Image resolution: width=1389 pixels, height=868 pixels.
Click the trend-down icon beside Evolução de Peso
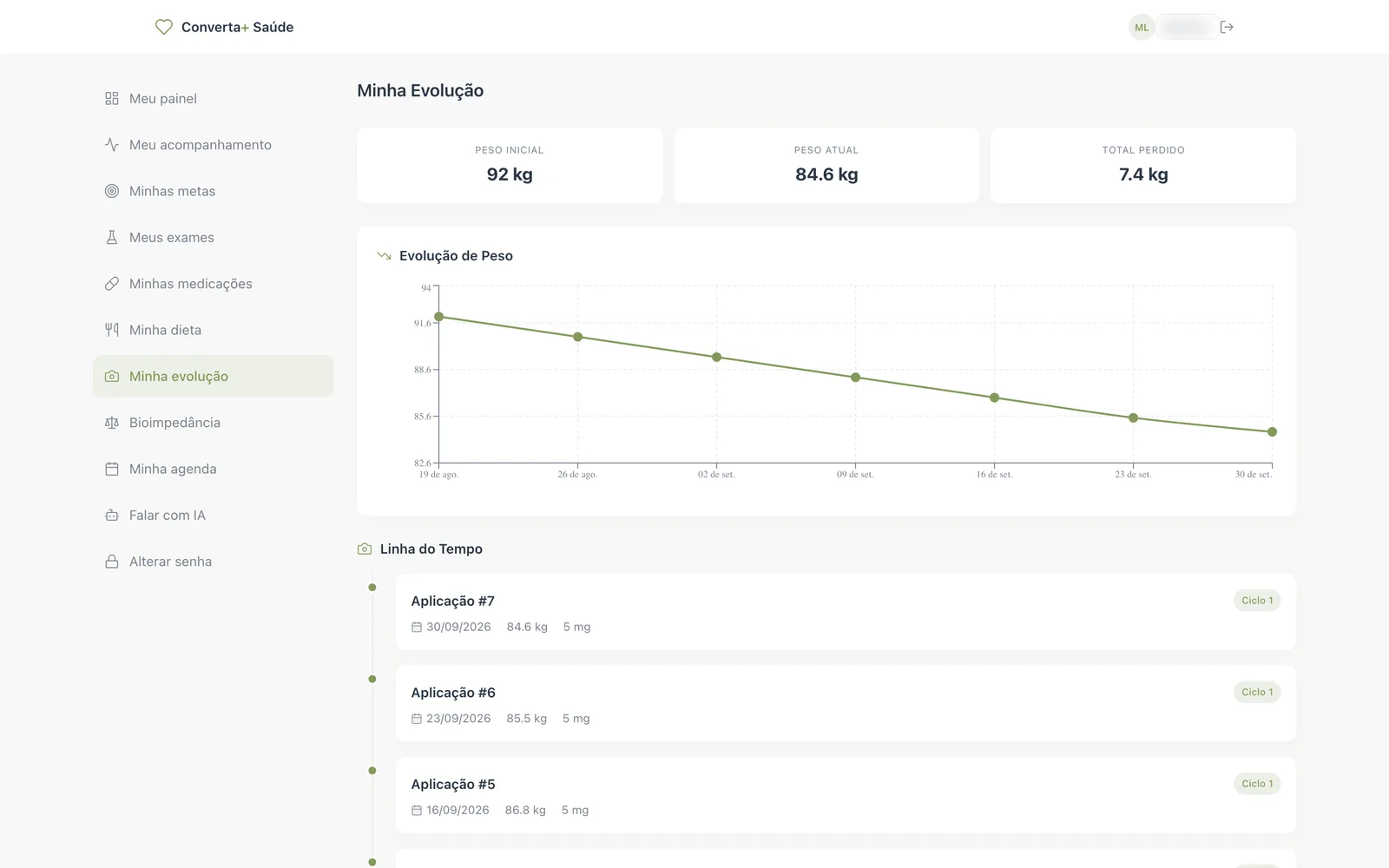tap(384, 256)
